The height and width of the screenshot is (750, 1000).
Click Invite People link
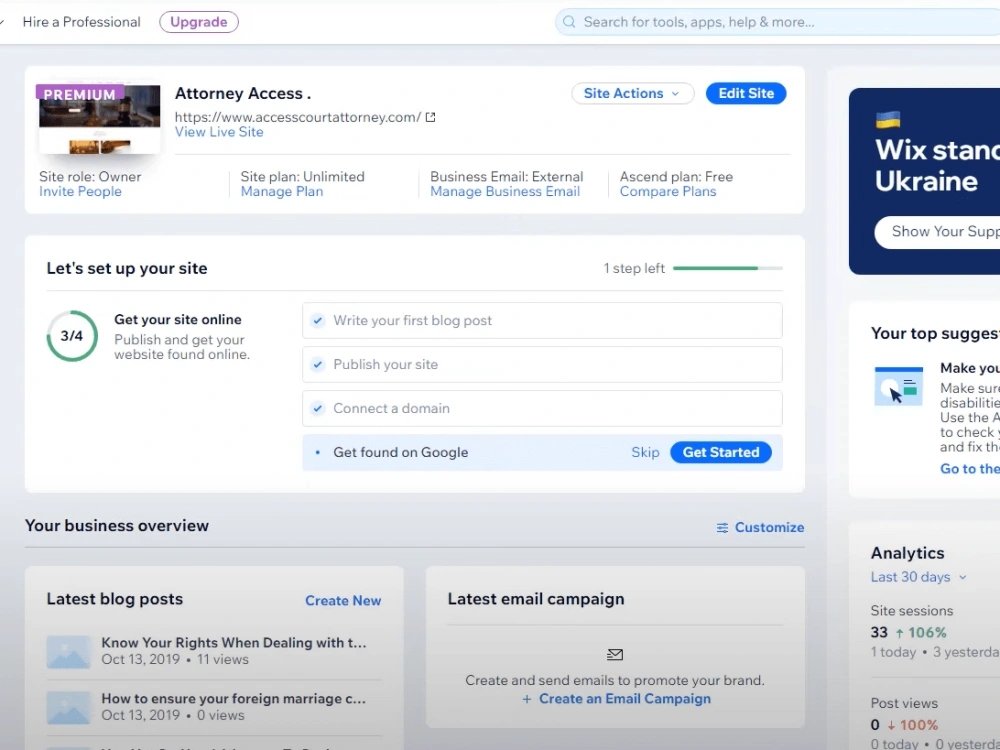[x=80, y=191]
